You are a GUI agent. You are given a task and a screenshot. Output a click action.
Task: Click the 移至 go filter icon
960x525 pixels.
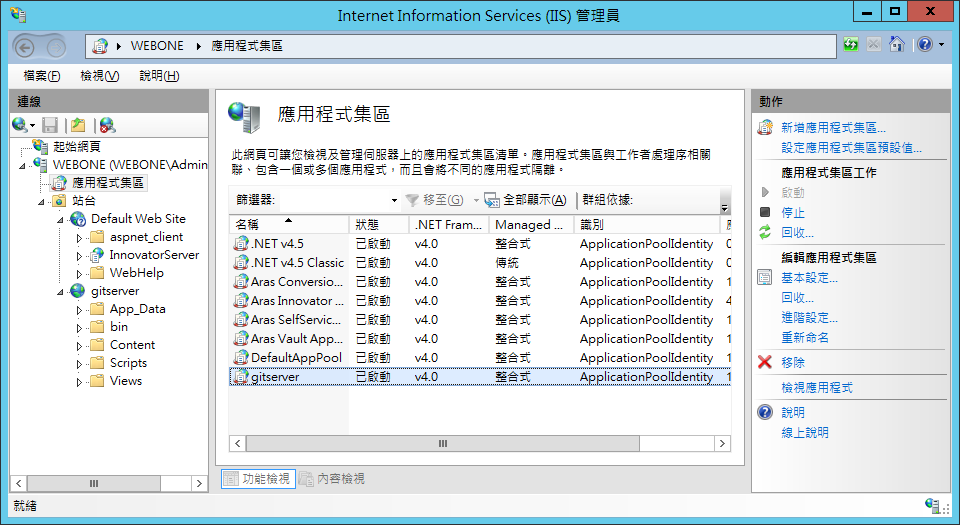412,199
